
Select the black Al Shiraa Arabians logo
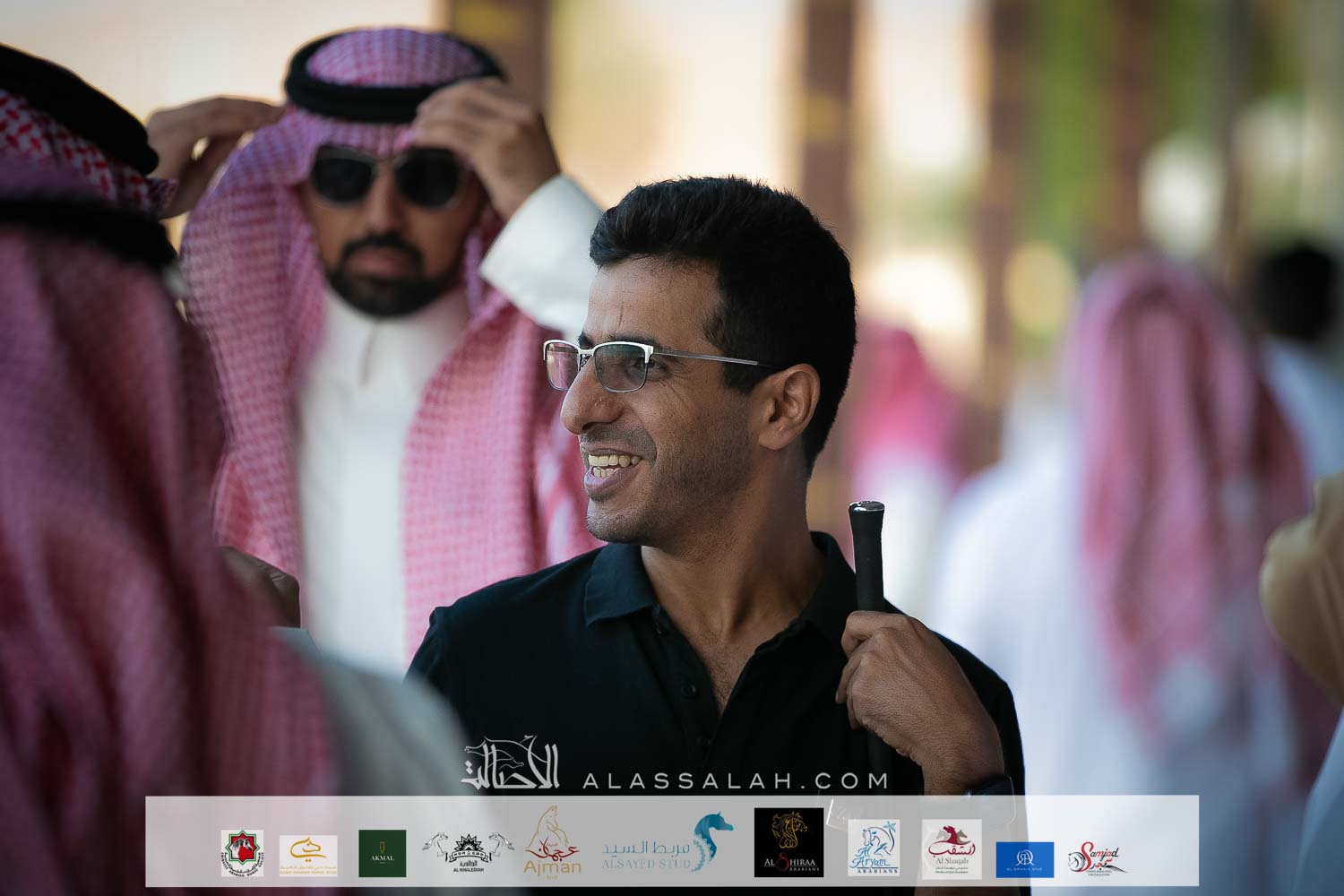[788, 843]
